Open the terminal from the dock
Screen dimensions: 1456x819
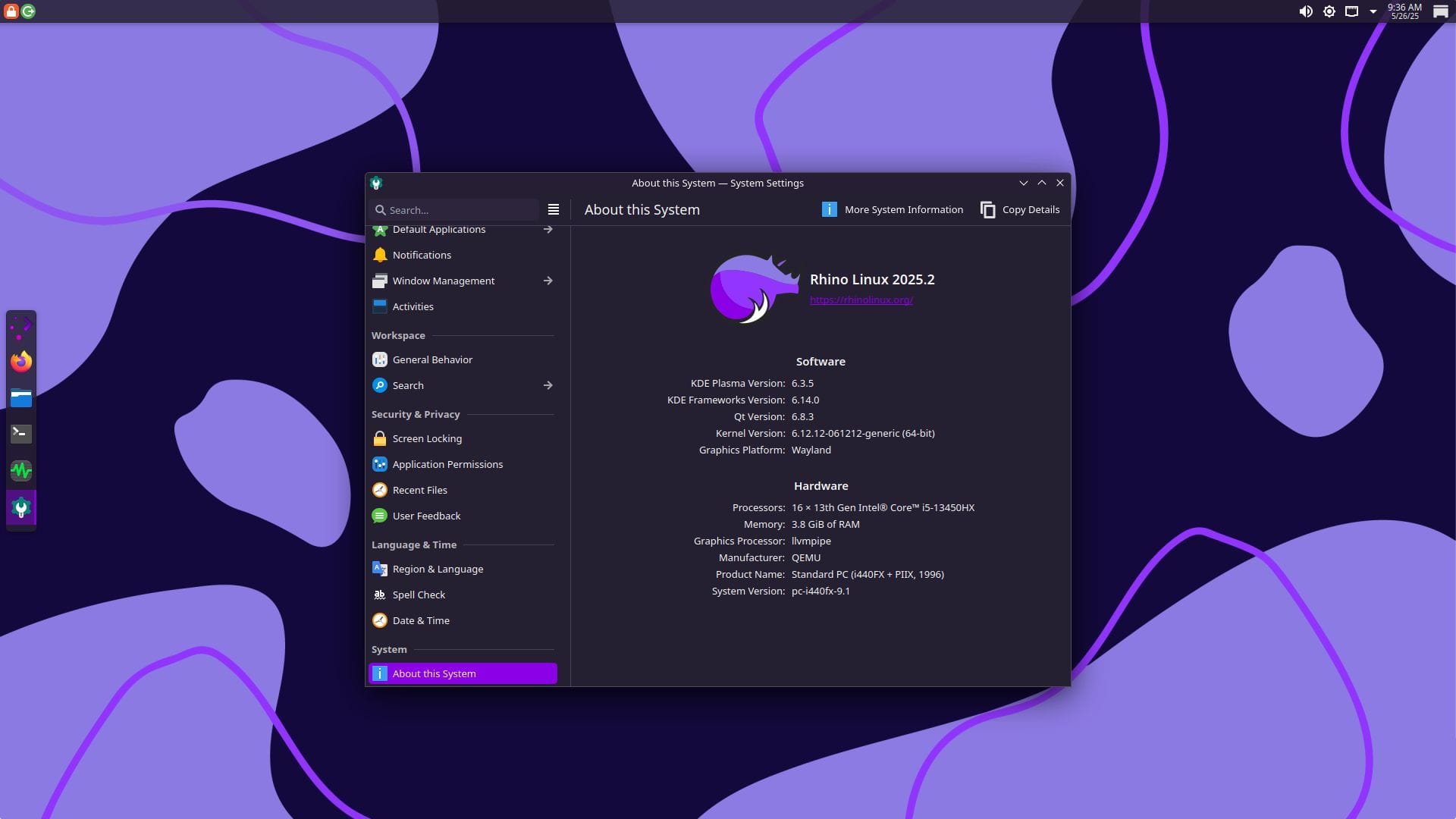pos(22,434)
